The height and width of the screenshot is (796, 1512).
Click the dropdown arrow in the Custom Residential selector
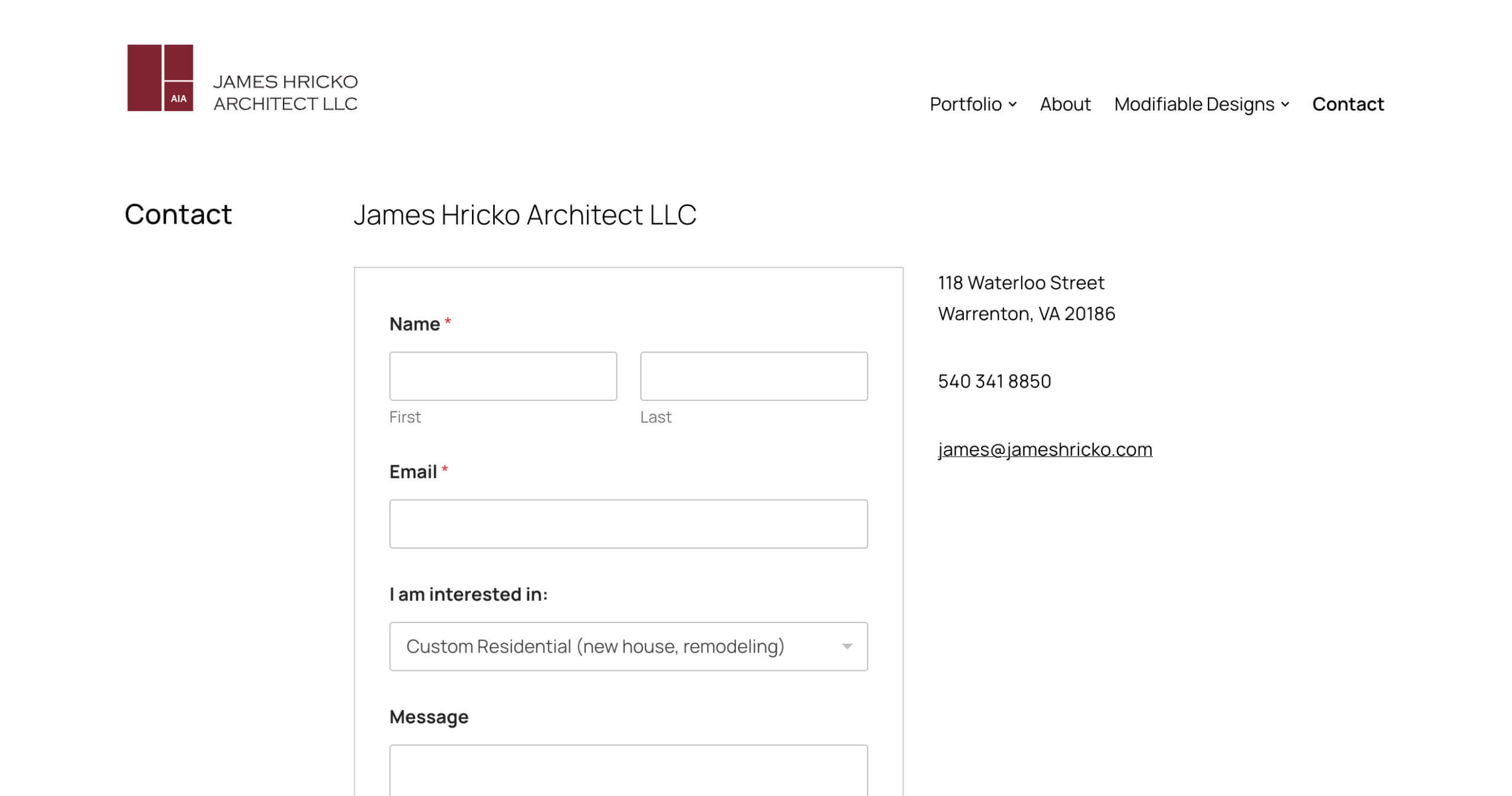(x=847, y=647)
